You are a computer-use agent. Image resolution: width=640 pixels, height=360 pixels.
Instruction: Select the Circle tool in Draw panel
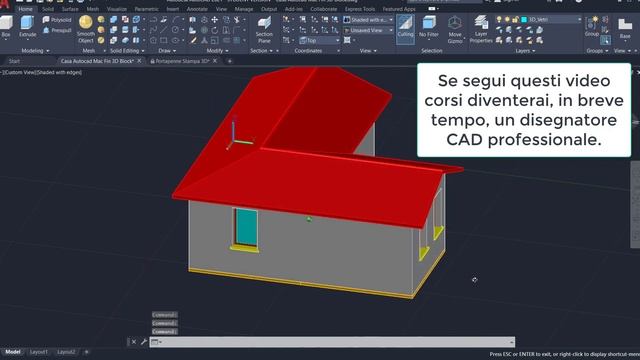click(175, 30)
